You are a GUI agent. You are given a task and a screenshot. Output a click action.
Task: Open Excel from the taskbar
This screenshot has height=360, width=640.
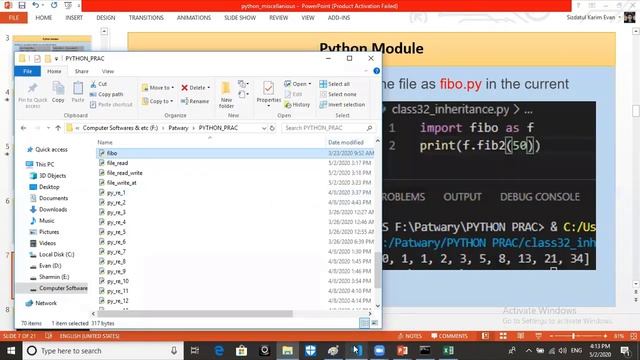448,351
